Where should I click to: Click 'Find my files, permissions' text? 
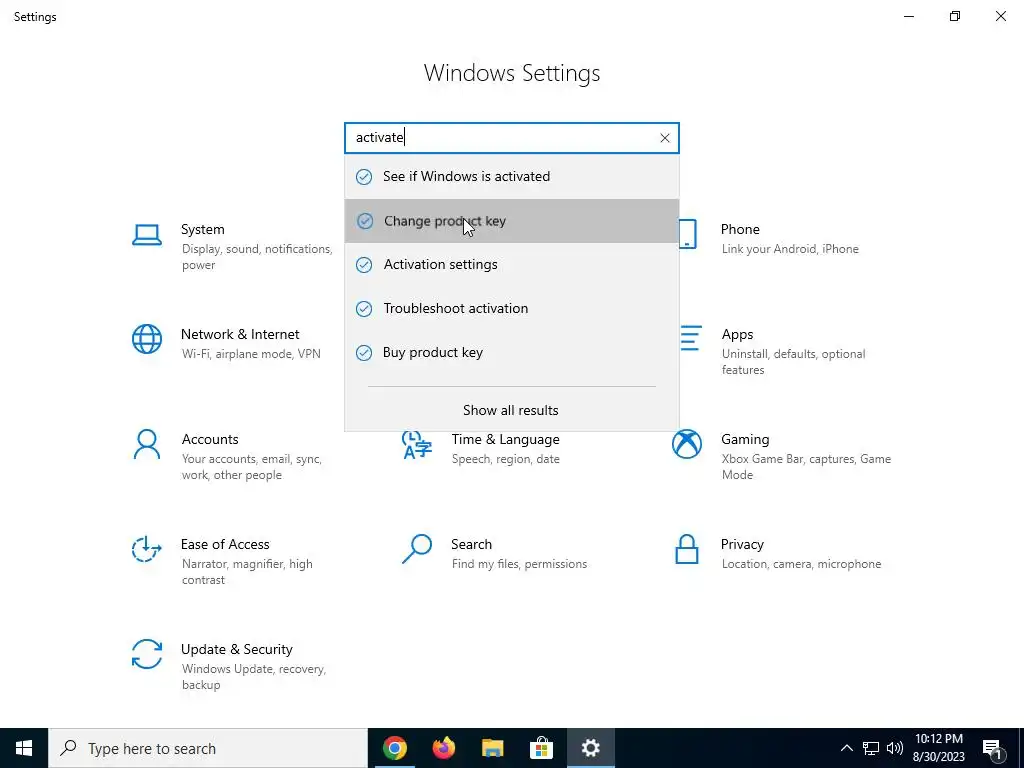(x=519, y=564)
